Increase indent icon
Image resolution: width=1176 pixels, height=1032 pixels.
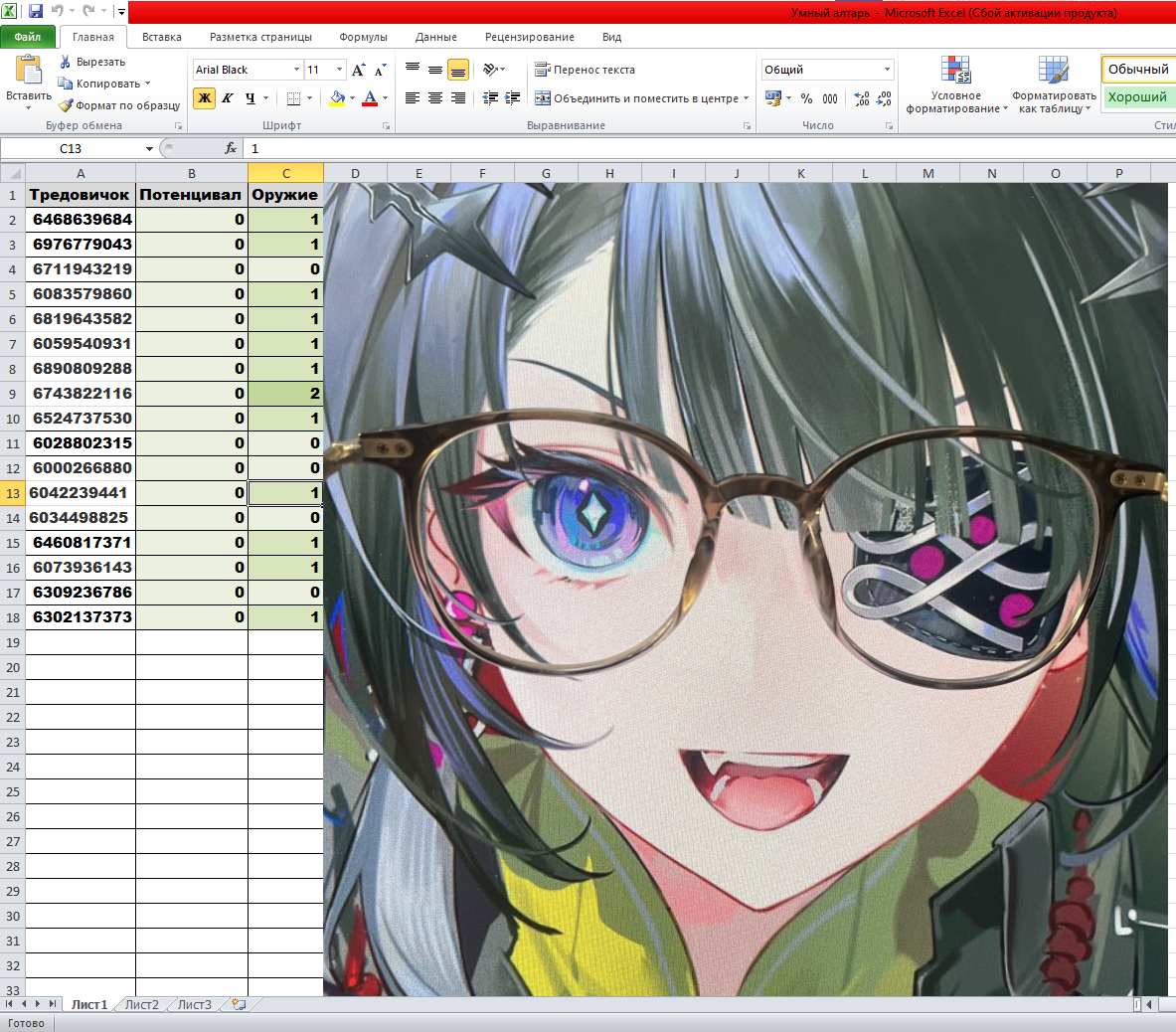click(513, 98)
